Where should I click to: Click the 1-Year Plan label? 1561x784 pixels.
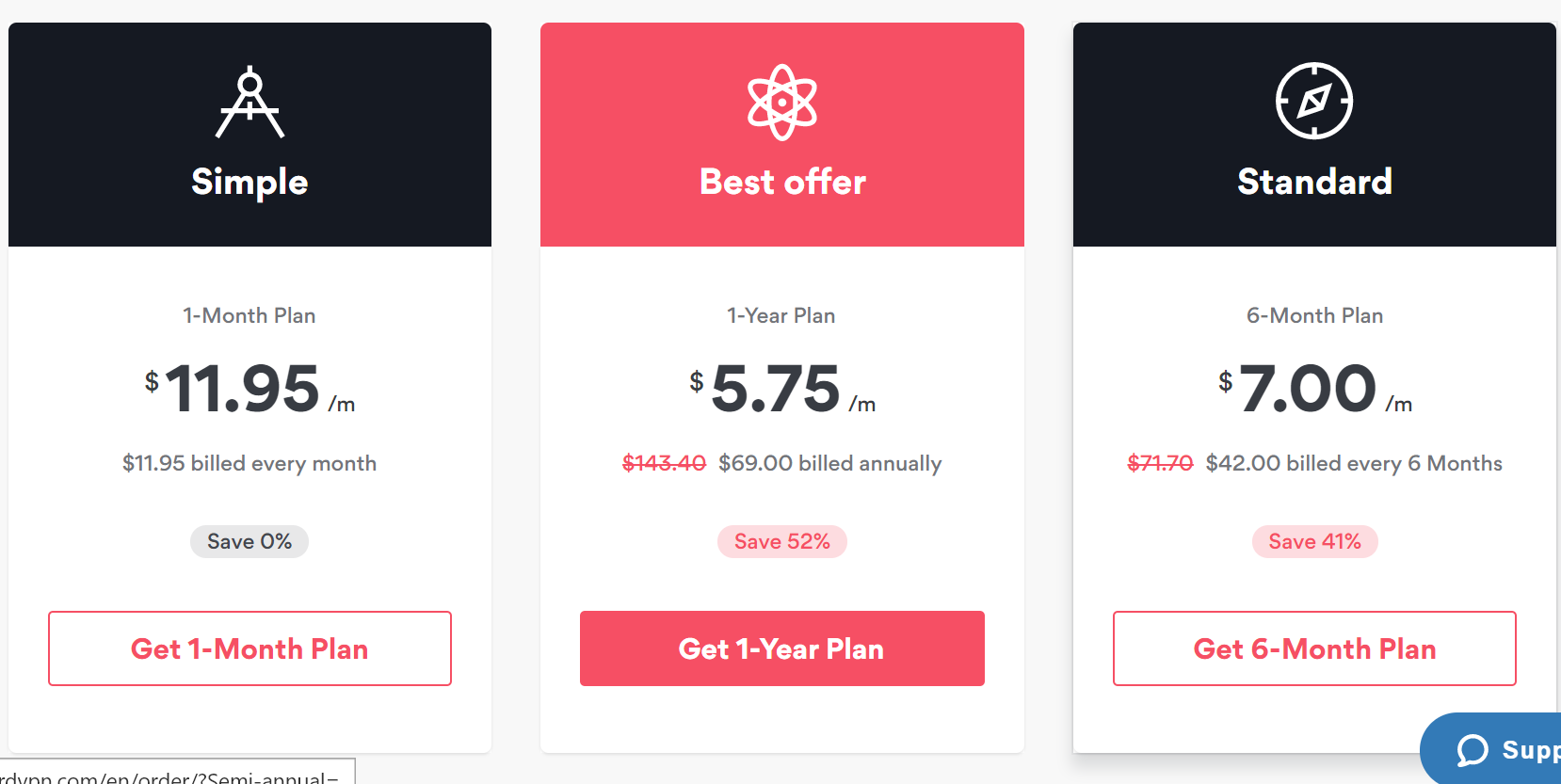[x=781, y=315]
